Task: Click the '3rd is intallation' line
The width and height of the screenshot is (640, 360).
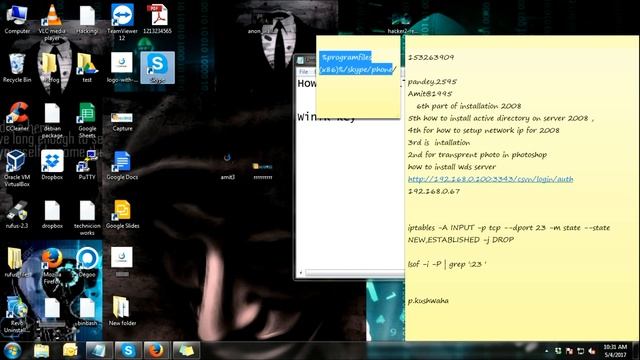Action: pos(439,142)
